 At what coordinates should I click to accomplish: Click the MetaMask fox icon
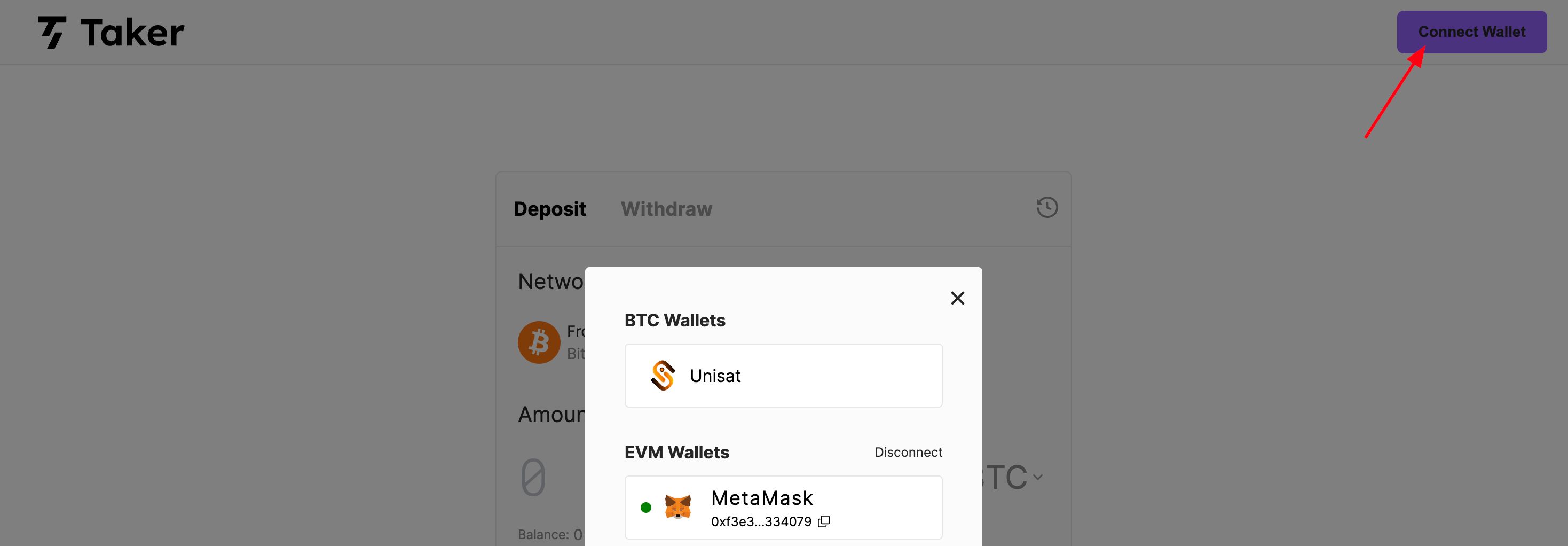(677, 507)
